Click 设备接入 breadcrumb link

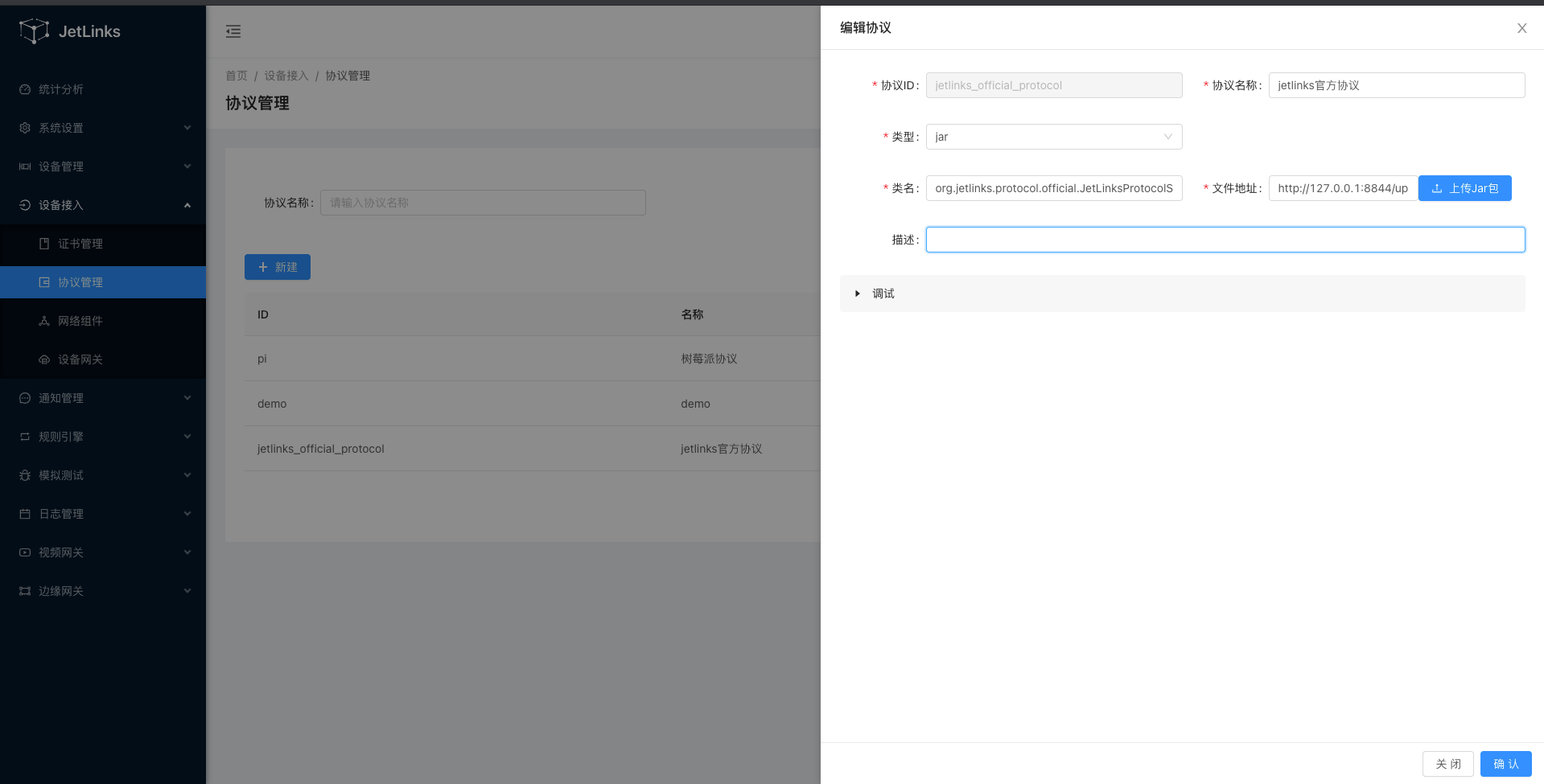(x=286, y=76)
